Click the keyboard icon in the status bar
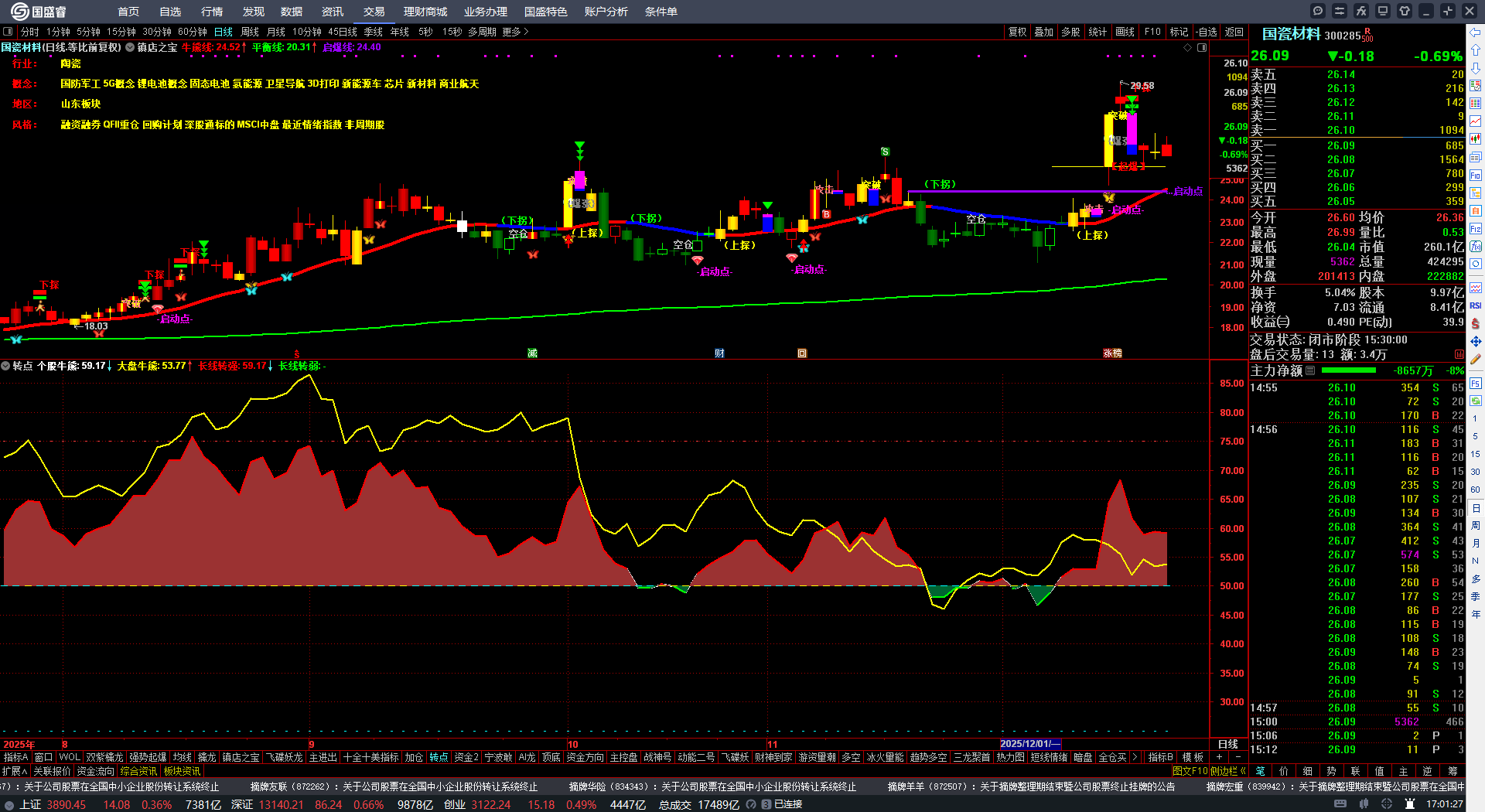1485x812 pixels. (1340, 804)
